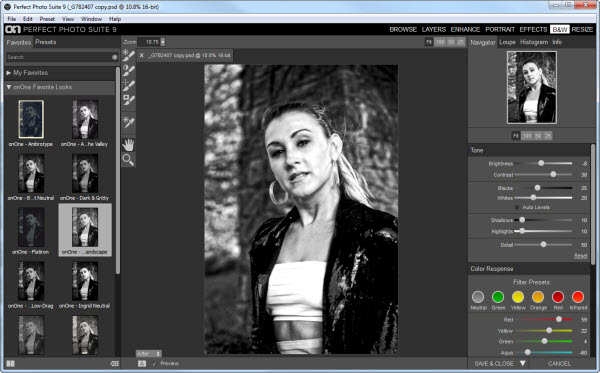The image size is (600, 373).
Task: Click Fit button under Navigator thumbnail
Action: click(x=516, y=136)
